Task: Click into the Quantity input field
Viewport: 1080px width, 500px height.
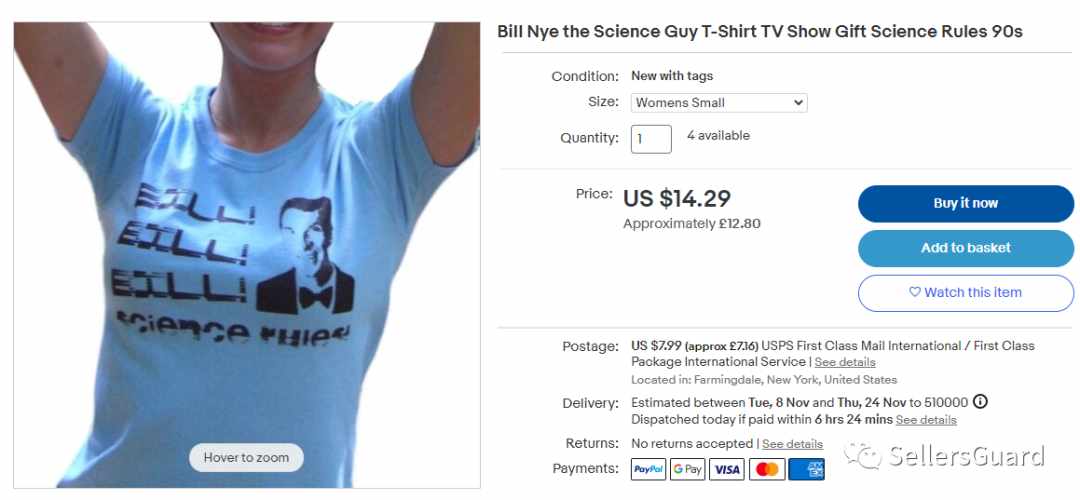Action: click(x=651, y=139)
